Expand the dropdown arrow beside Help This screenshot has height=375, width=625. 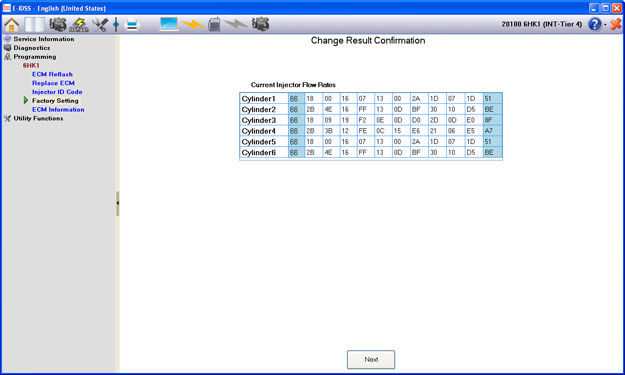coord(605,25)
